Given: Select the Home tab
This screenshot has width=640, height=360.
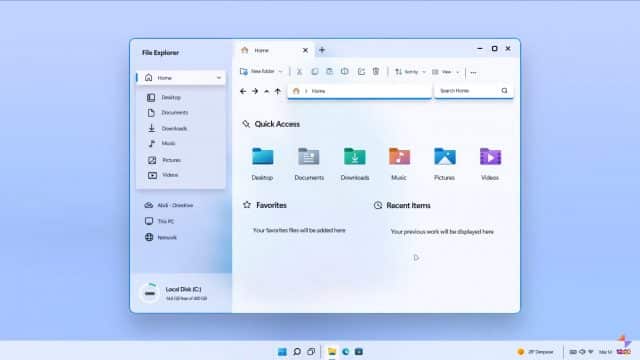Looking at the screenshot, I should point(273,50).
